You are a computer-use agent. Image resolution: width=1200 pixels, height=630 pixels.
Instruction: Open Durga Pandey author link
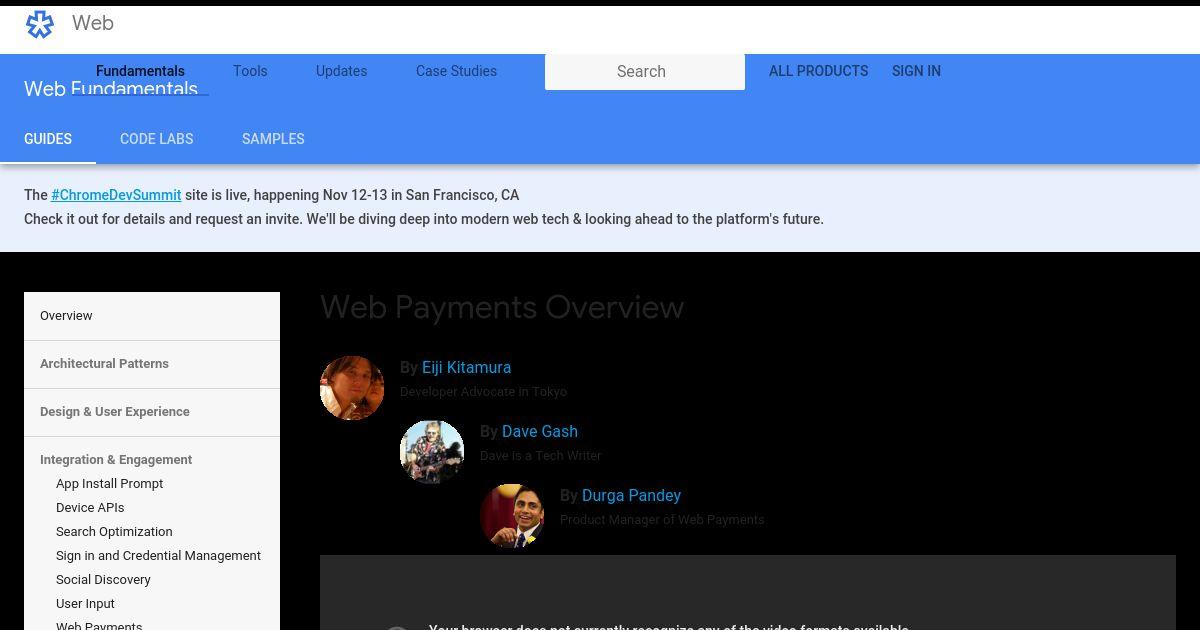tap(631, 496)
